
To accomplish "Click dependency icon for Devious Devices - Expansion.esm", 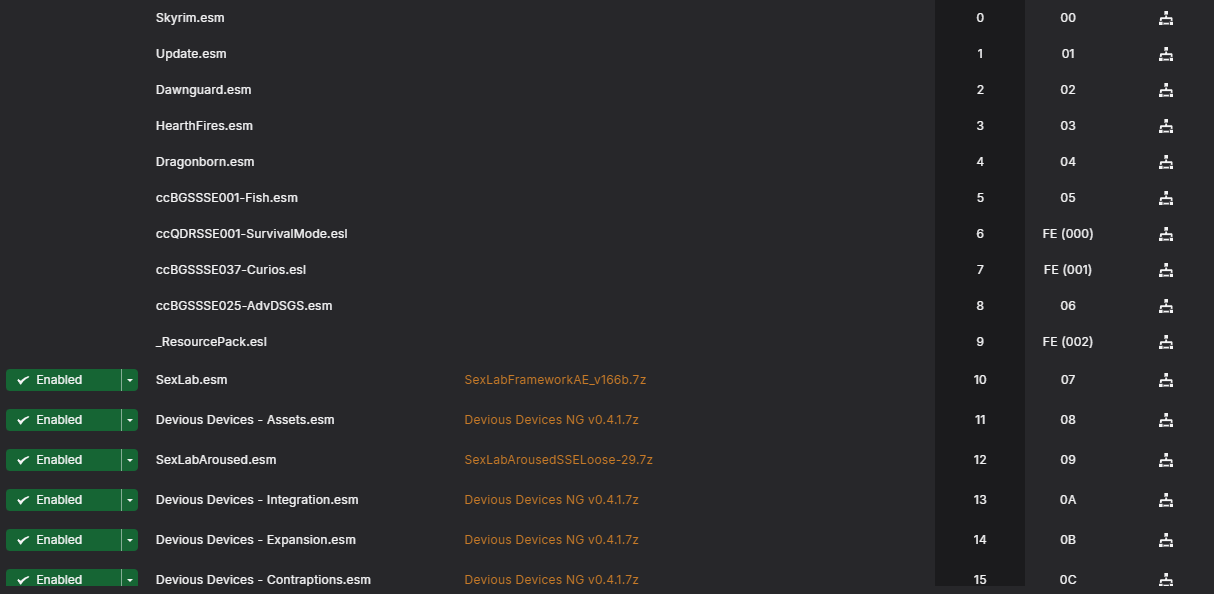I will [x=1165, y=540].
